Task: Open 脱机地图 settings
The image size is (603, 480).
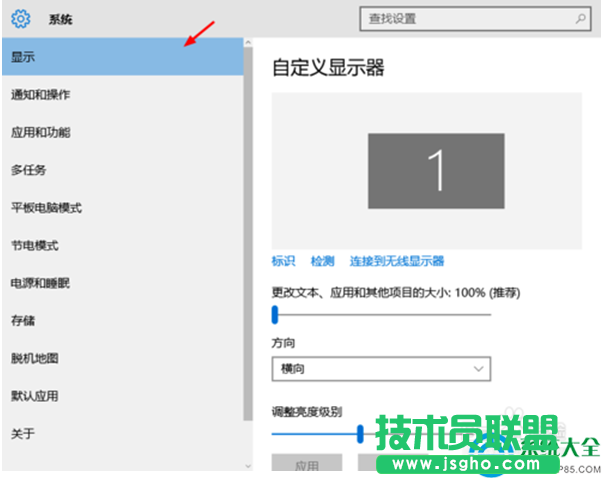Action: pyautogui.click(x=123, y=358)
